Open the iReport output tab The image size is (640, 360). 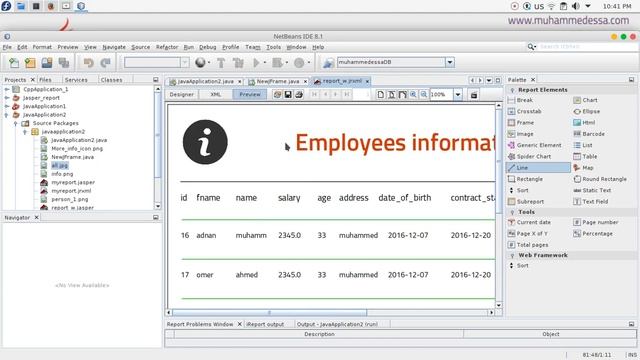pyautogui.click(x=265, y=324)
